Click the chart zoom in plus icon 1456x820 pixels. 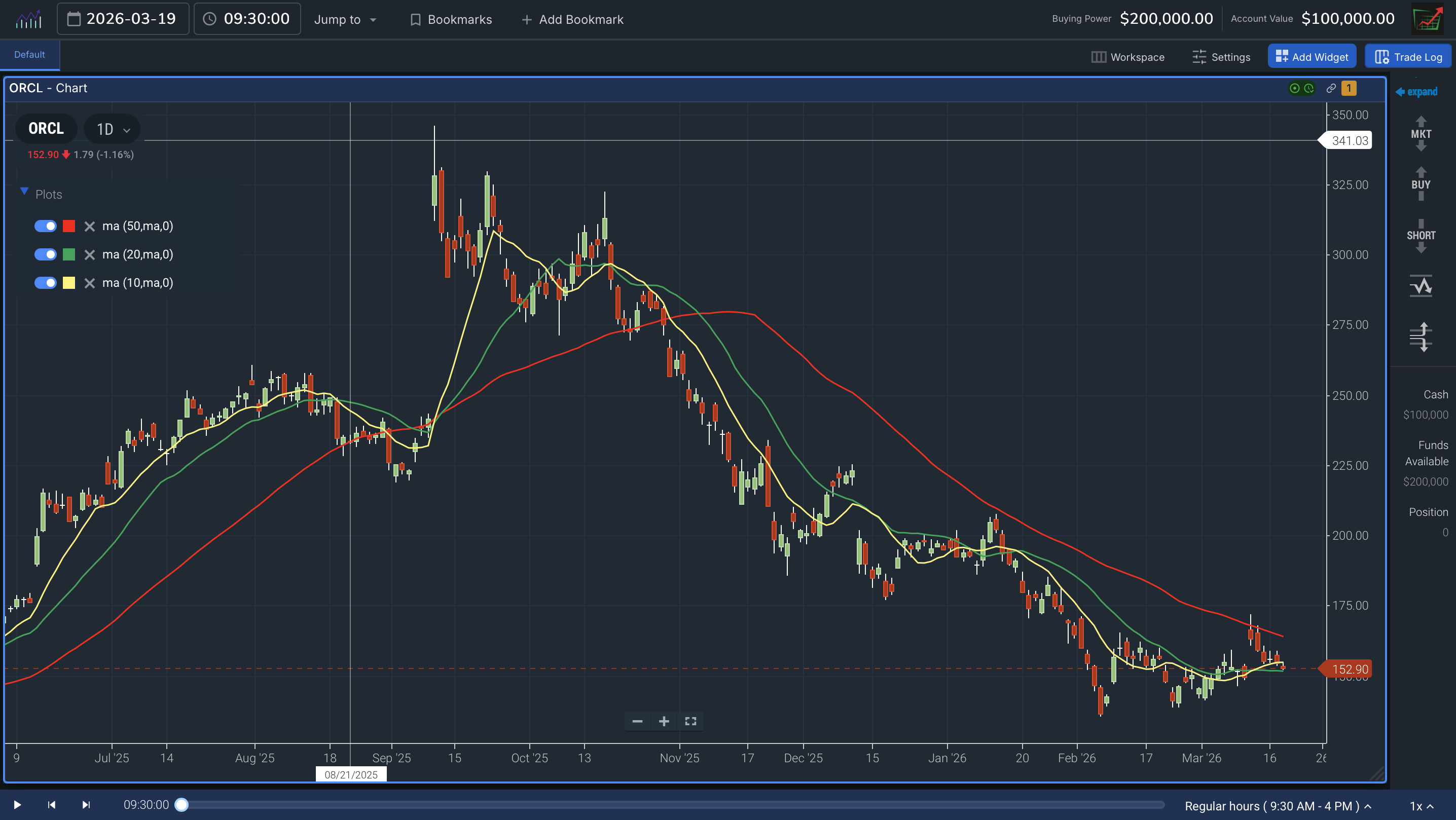(x=664, y=721)
